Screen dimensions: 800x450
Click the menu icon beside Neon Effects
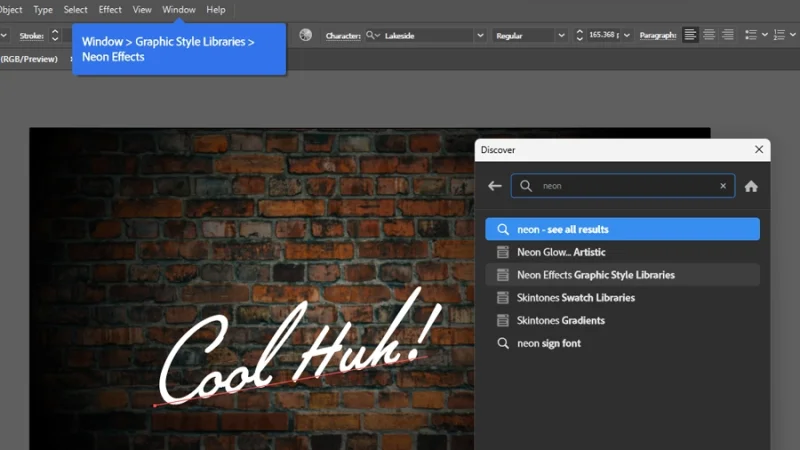point(503,275)
